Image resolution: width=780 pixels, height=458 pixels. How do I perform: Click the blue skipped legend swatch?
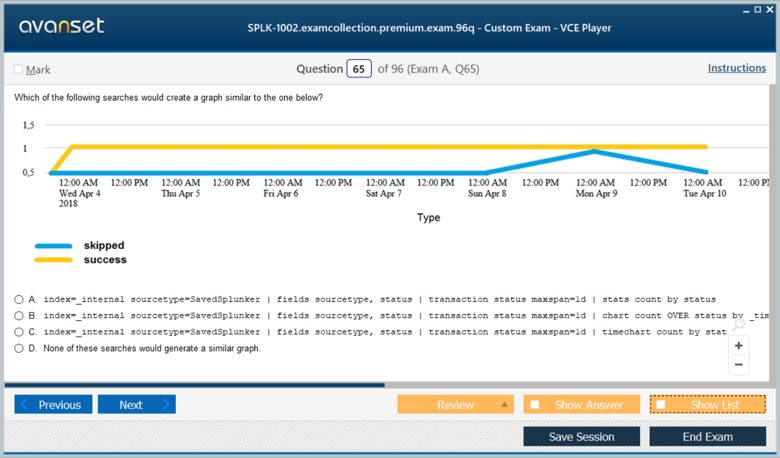pyautogui.click(x=54, y=246)
